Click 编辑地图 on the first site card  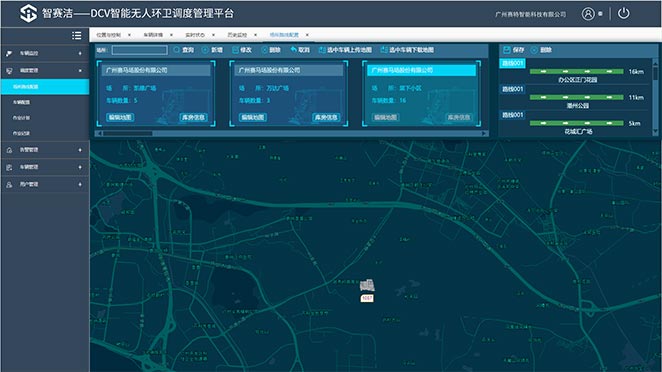tap(120, 117)
